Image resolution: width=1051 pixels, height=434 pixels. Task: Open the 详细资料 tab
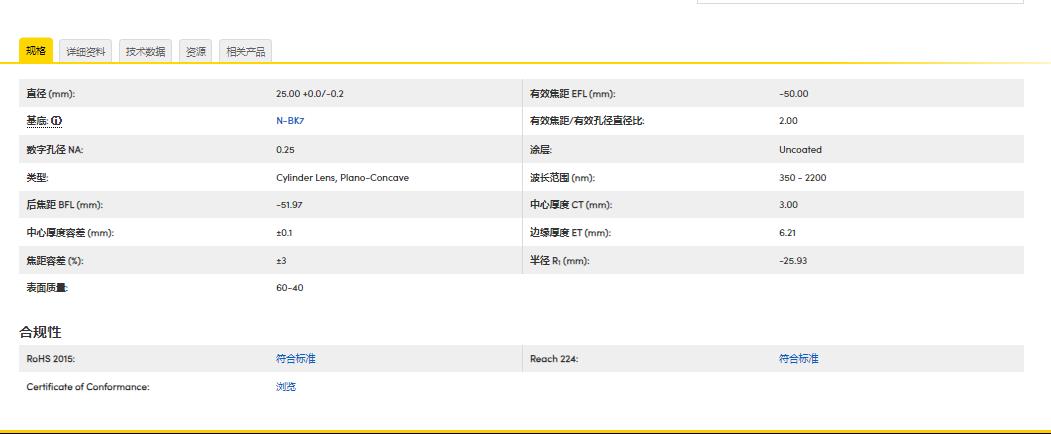point(86,52)
